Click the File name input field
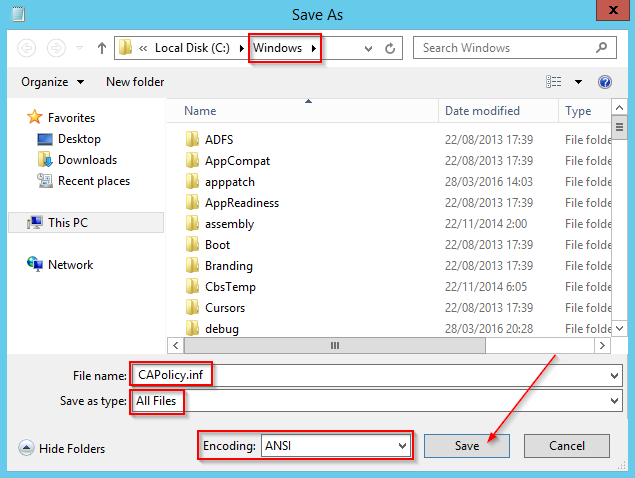This screenshot has width=635, height=478. point(370,375)
